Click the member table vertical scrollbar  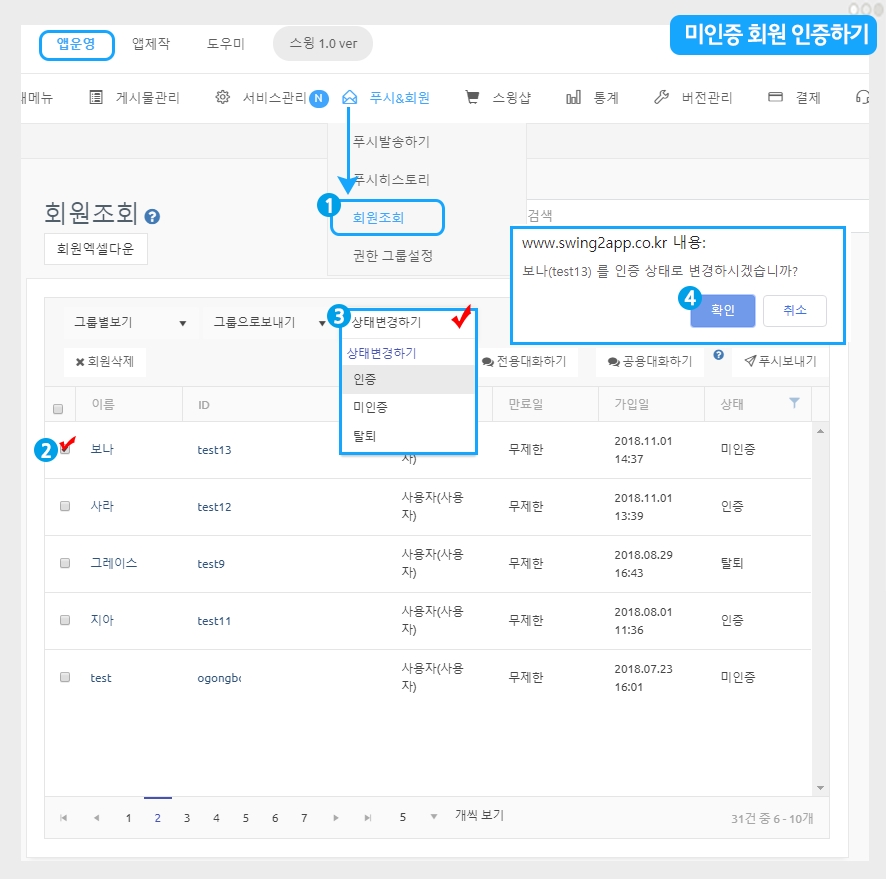coord(821,600)
